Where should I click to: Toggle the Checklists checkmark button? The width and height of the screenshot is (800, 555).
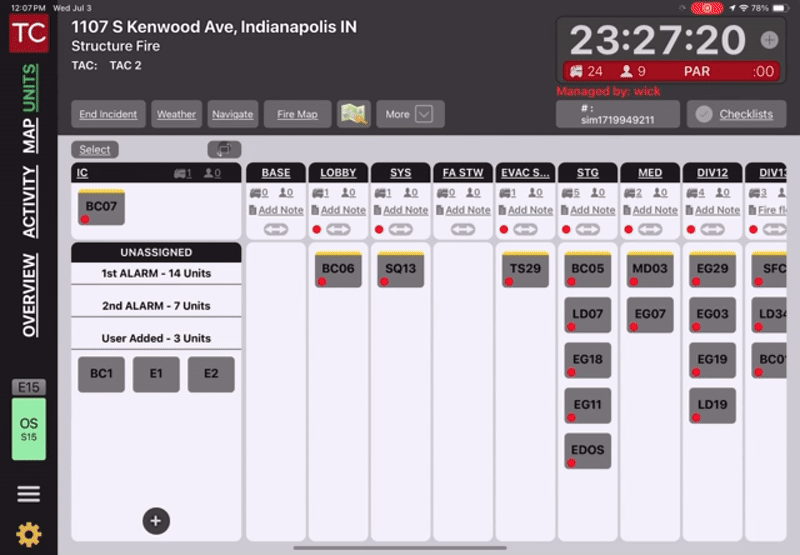click(x=703, y=114)
